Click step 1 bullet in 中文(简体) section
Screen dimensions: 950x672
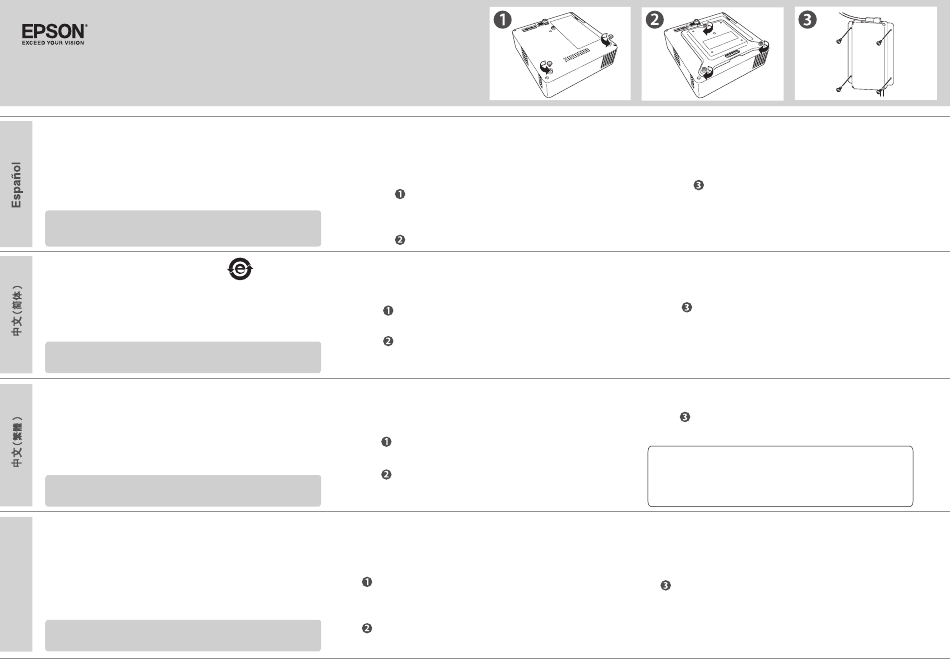point(388,311)
